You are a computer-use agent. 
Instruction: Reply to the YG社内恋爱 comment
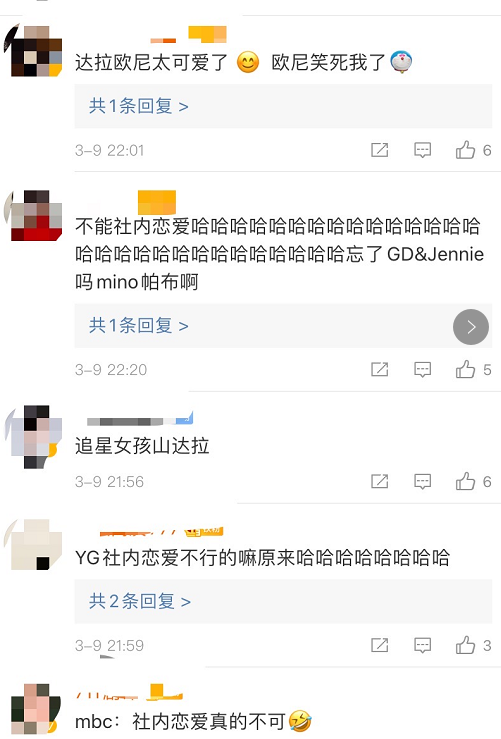click(x=422, y=645)
